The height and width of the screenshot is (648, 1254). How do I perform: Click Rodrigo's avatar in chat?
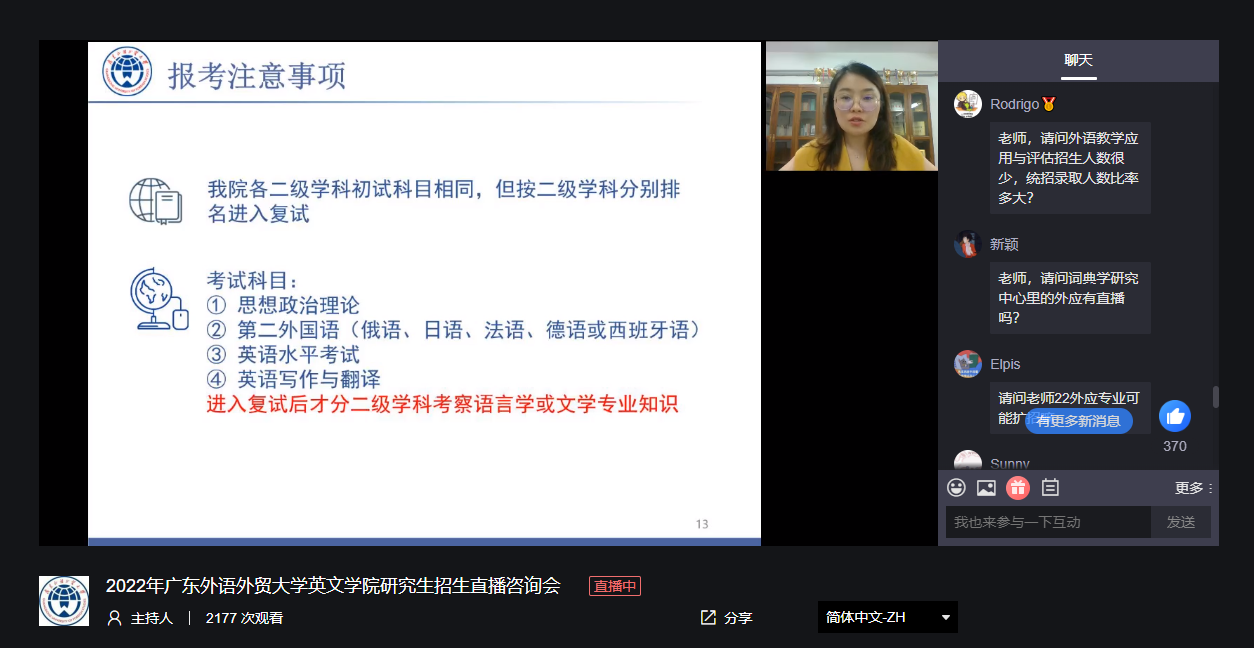click(967, 104)
